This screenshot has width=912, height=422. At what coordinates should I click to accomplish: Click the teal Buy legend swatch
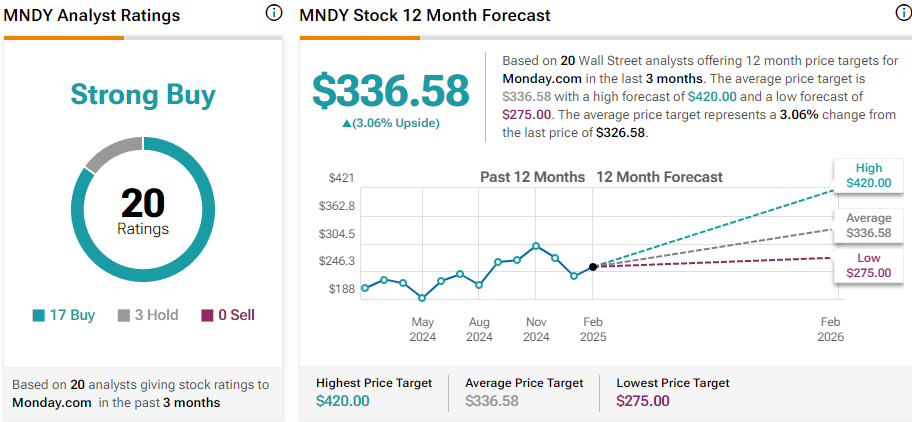(x=38, y=315)
